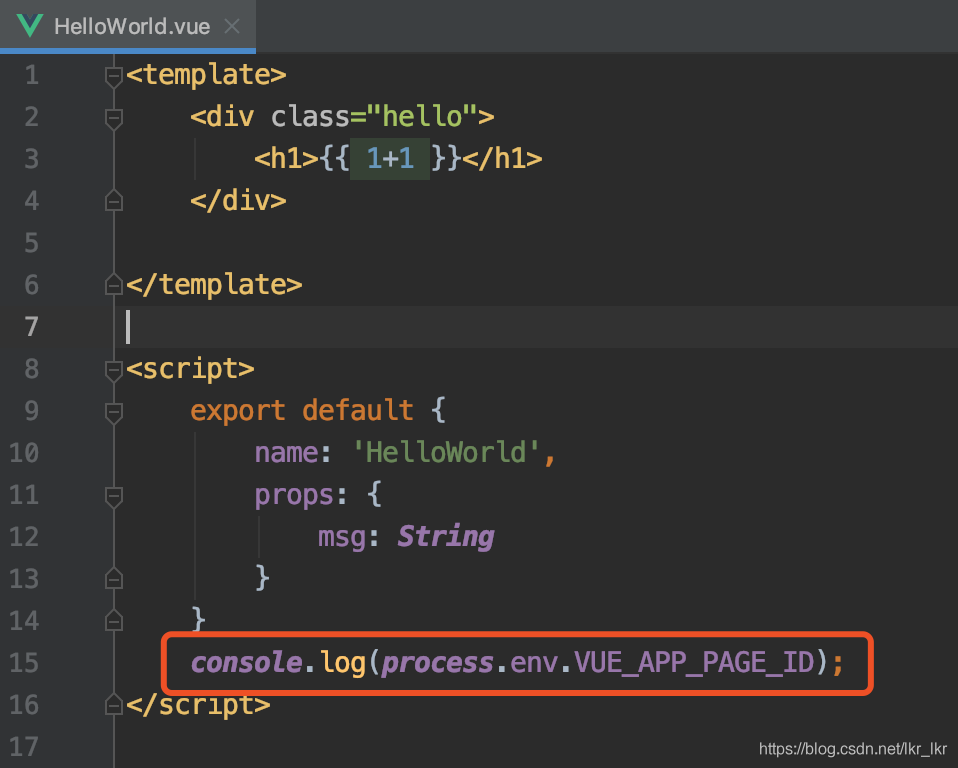Image resolution: width=958 pixels, height=768 pixels.
Task: Place cursor on empty line 7
Action: click(x=400, y=327)
